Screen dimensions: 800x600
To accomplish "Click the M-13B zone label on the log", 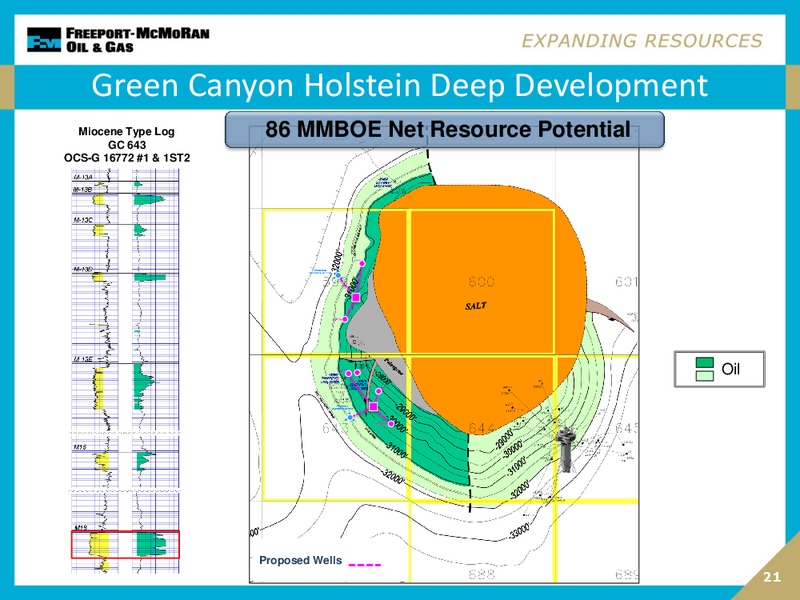I will pos(82,190).
